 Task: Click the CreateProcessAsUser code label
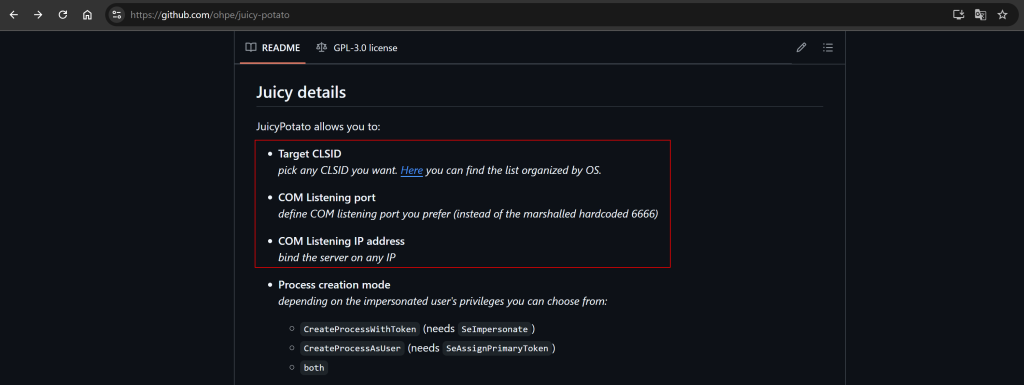click(352, 348)
